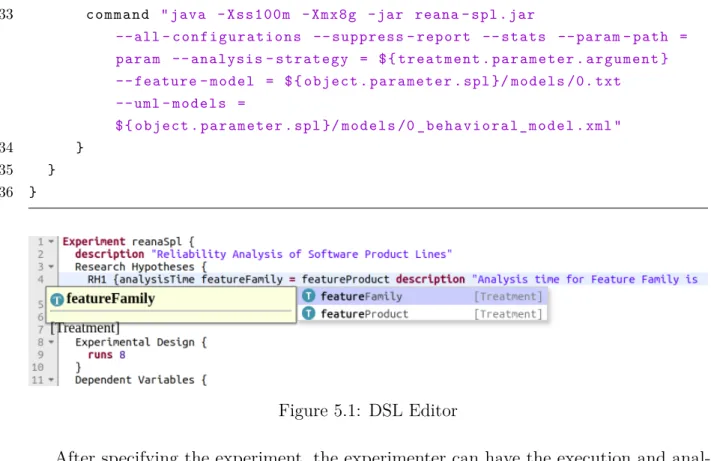Collapse the Dependent Variables block

click(51, 380)
